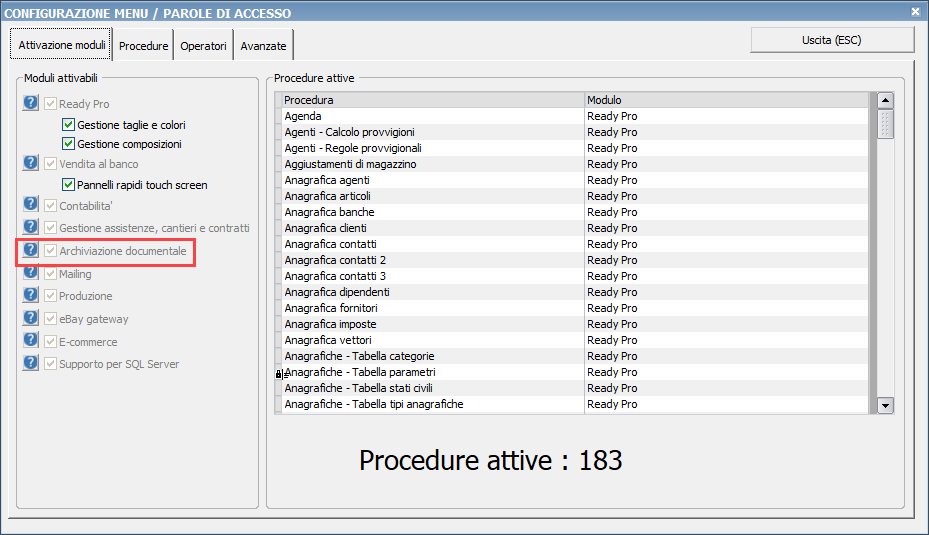Toggle eBay gateway checkbox
The height and width of the screenshot is (535, 929).
click(50, 319)
